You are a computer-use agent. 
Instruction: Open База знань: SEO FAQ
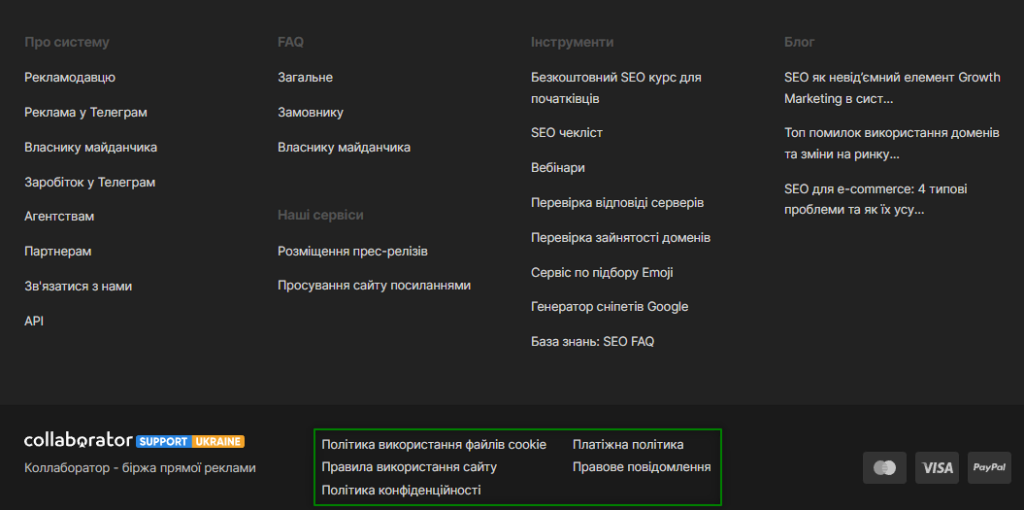coord(592,342)
